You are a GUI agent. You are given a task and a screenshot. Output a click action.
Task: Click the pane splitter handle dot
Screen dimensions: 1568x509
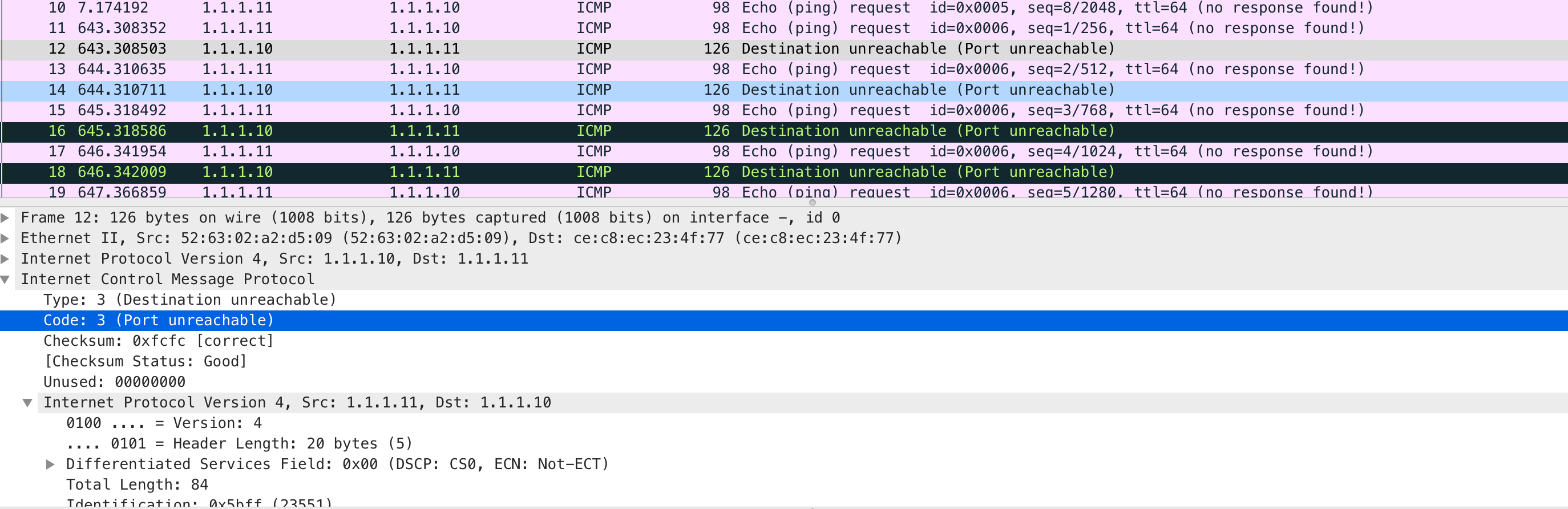[812, 203]
